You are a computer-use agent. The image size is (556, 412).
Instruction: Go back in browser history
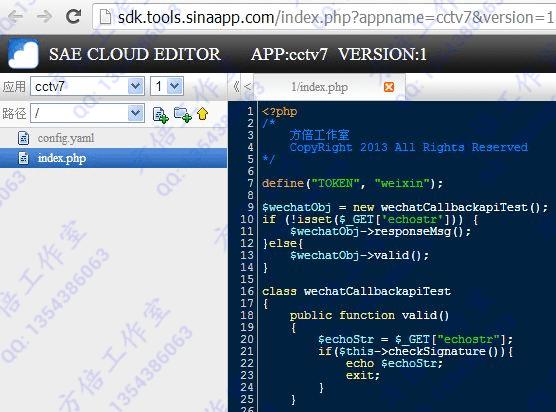15,16
